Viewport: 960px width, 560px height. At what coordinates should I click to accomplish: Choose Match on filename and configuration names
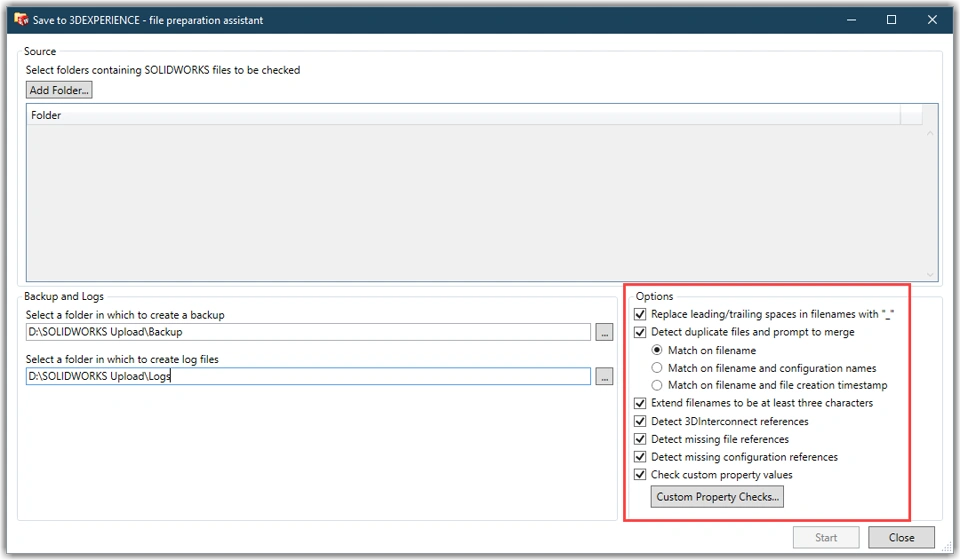coord(657,368)
